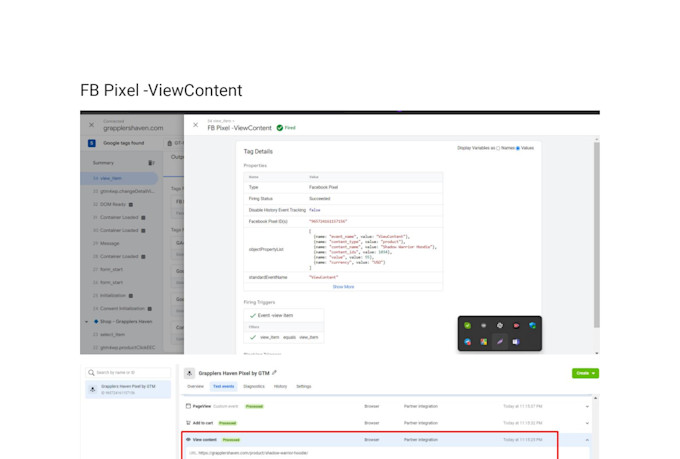Click the DOM Ready event badge icon
This screenshot has height=459, width=680.
click(131, 204)
